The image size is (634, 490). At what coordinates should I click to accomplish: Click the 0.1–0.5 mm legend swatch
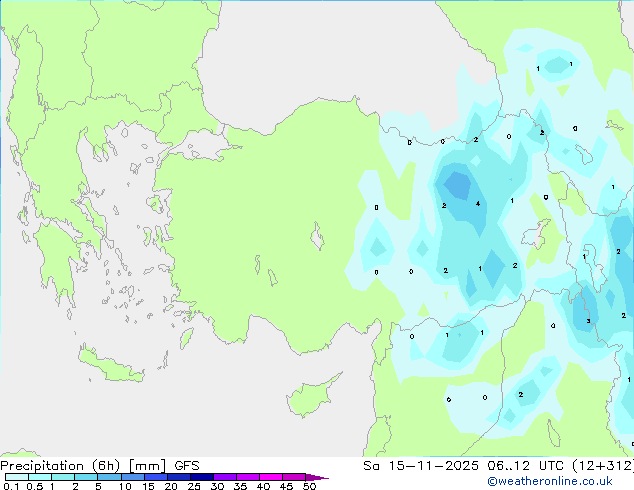coord(17,477)
